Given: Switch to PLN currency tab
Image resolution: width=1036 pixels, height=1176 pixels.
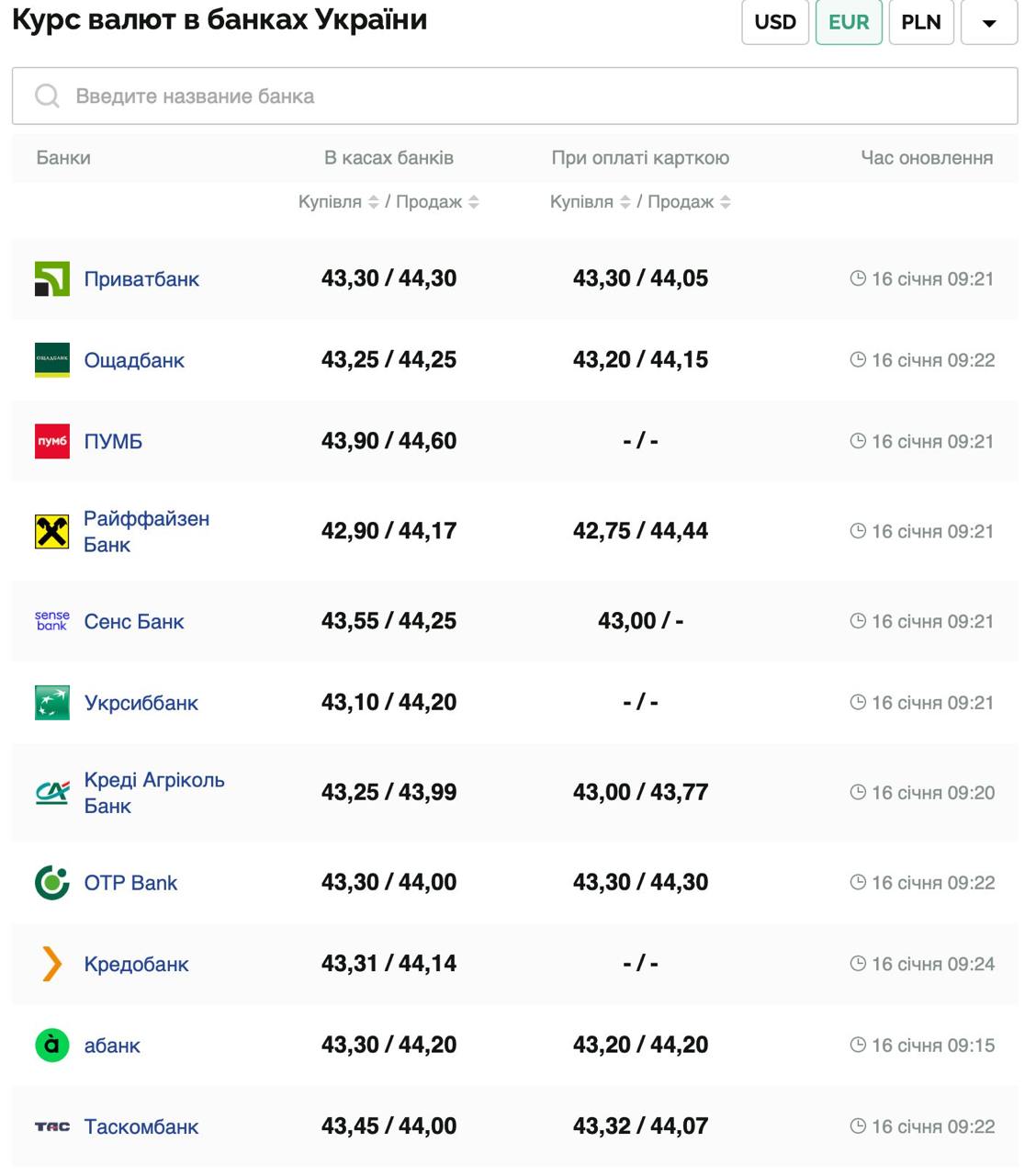Looking at the screenshot, I should [x=921, y=23].
